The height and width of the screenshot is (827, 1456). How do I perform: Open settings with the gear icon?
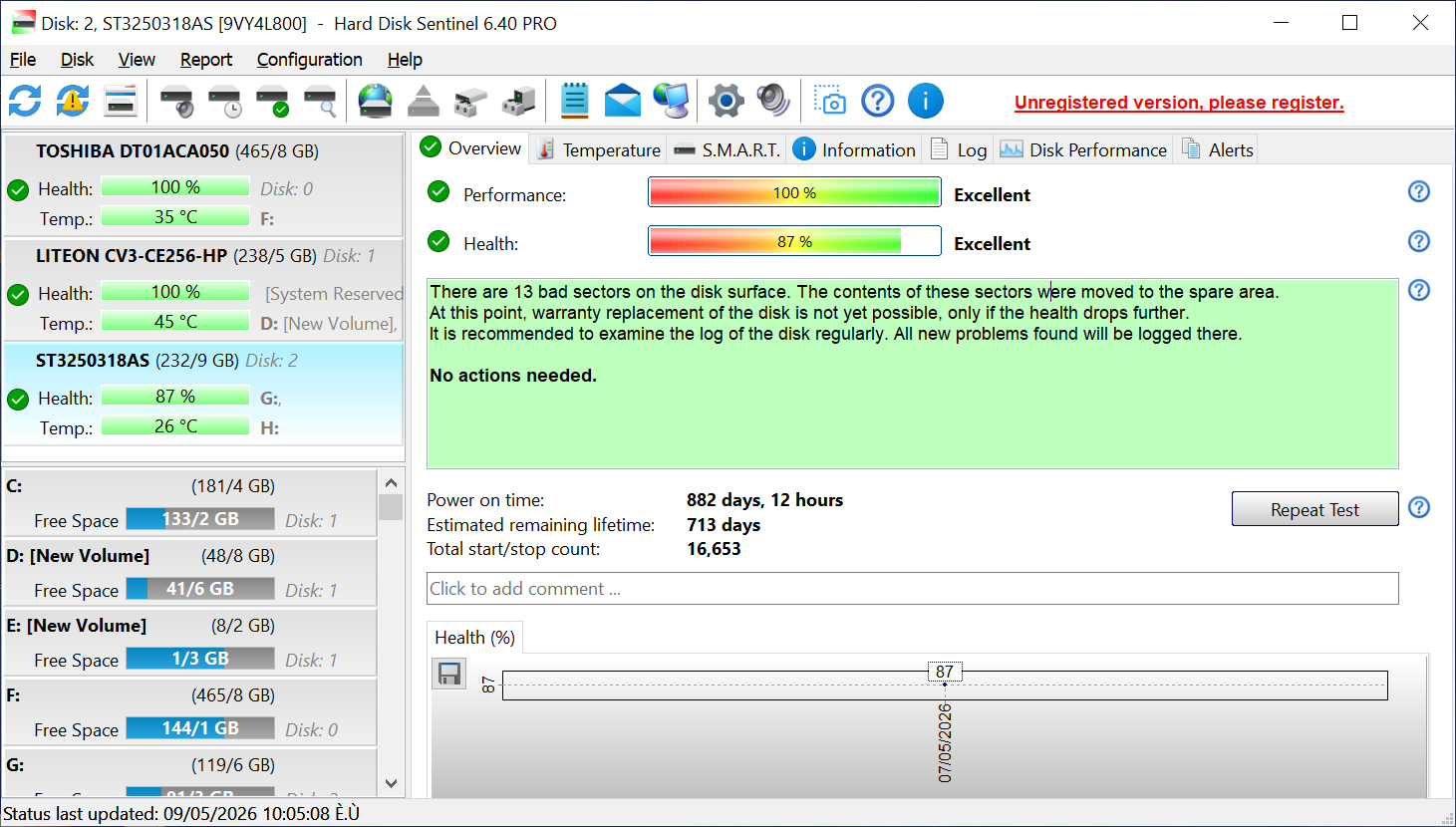(727, 101)
